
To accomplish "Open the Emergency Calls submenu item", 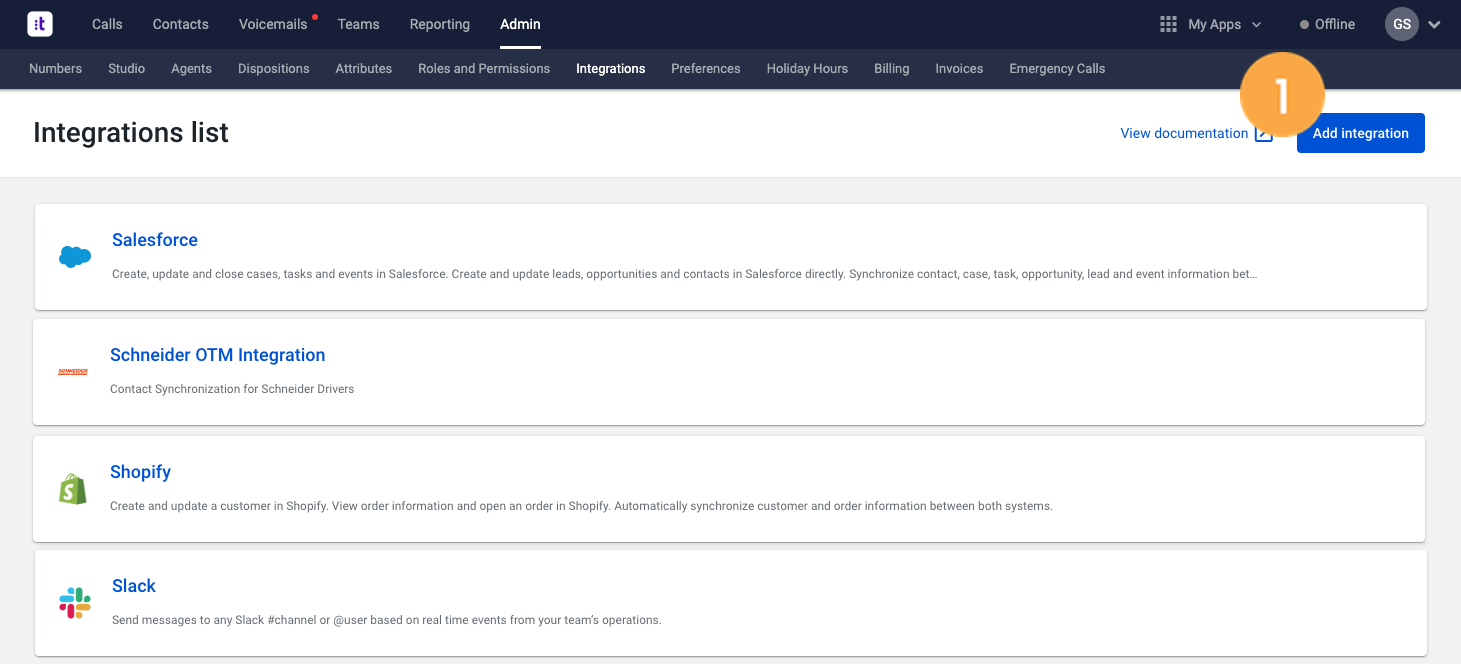I will coord(1057,69).
